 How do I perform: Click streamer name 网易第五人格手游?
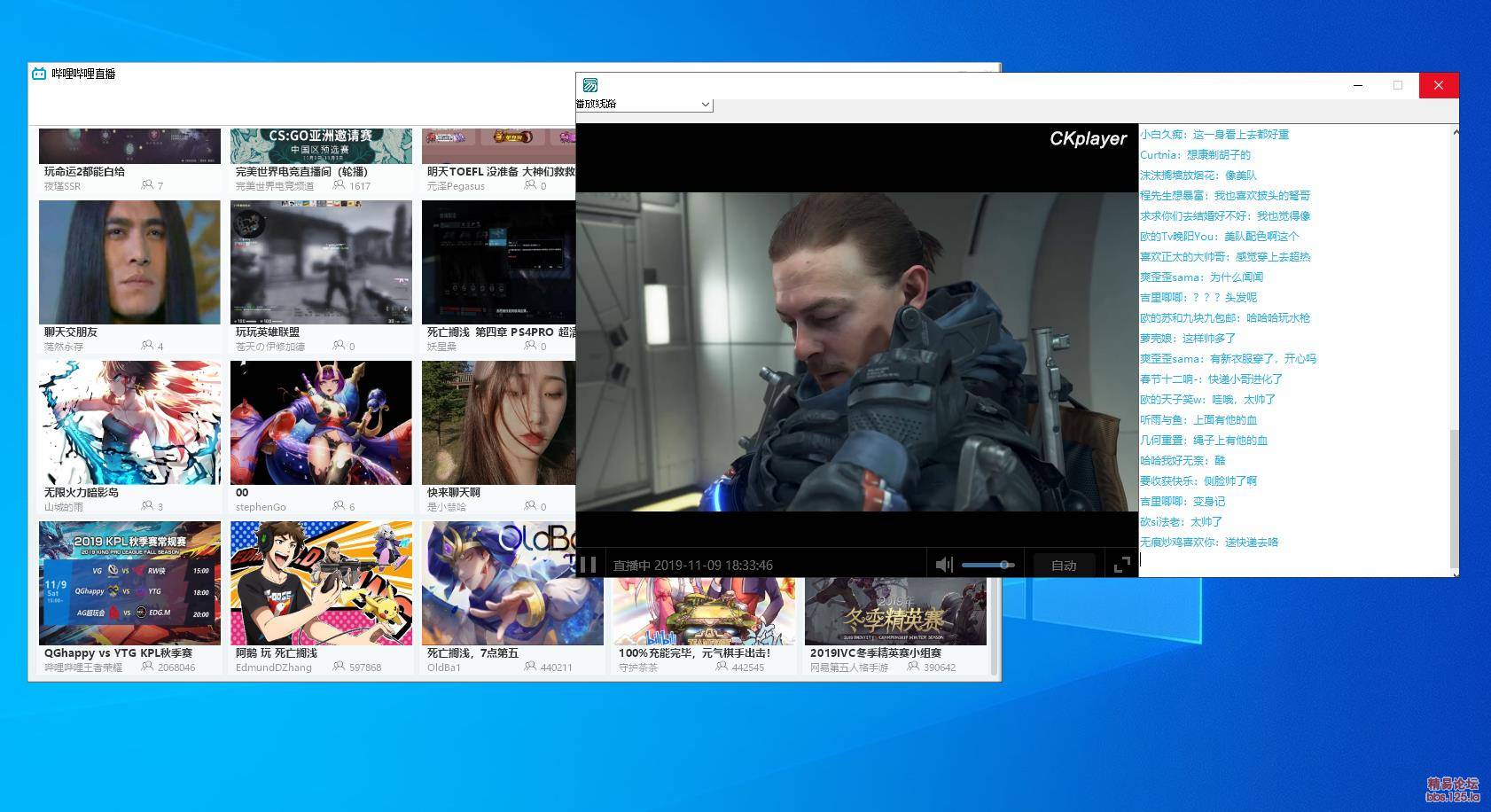tap(848, 668)
